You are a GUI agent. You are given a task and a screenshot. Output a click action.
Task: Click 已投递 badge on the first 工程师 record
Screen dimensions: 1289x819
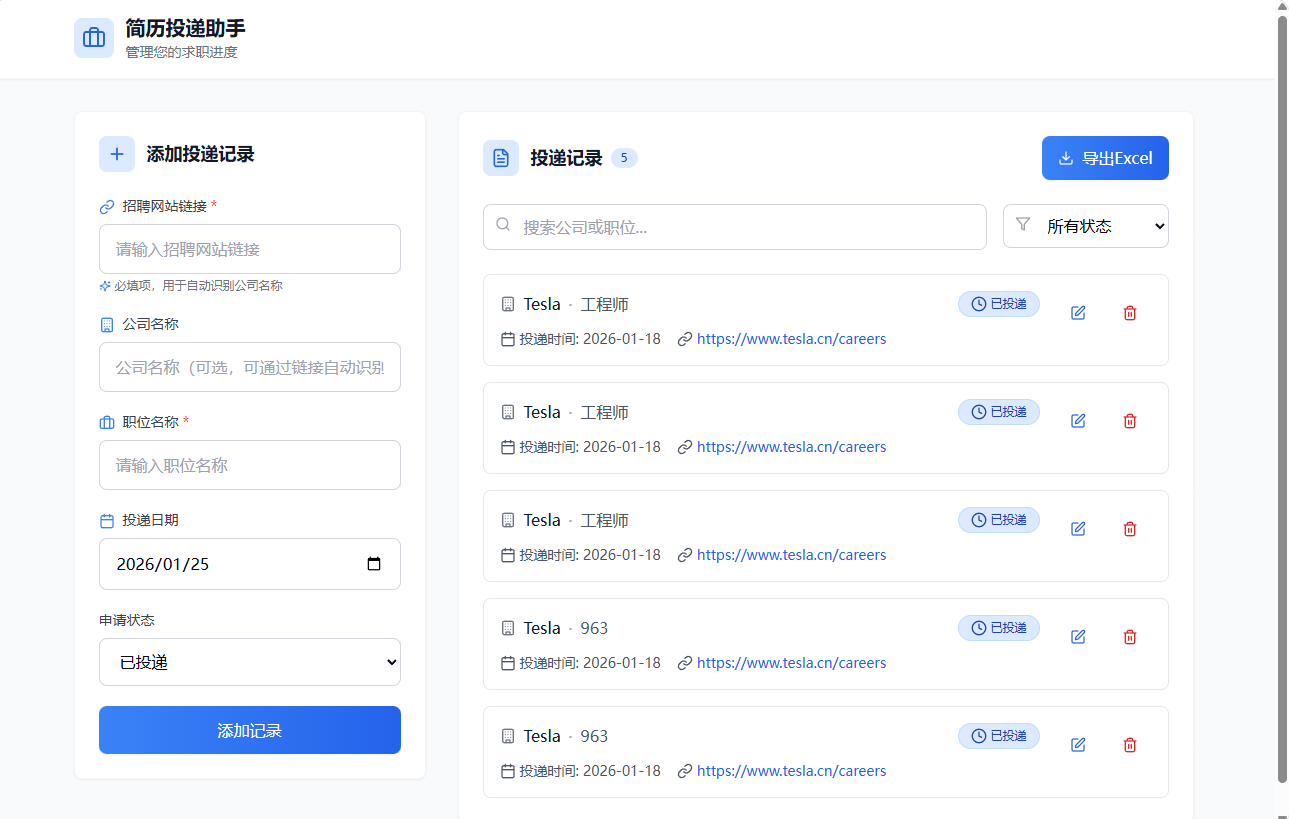tap(999, 304)
